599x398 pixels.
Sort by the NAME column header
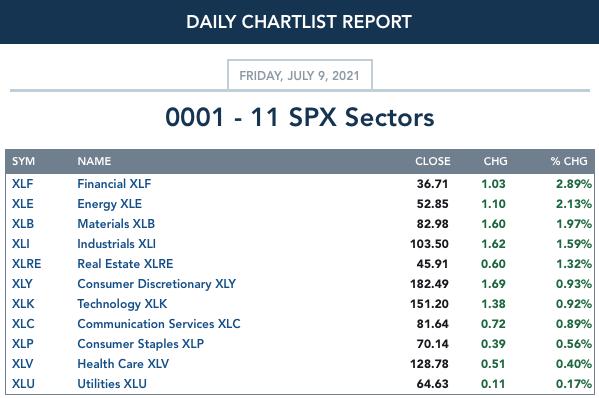coord(94,161)
